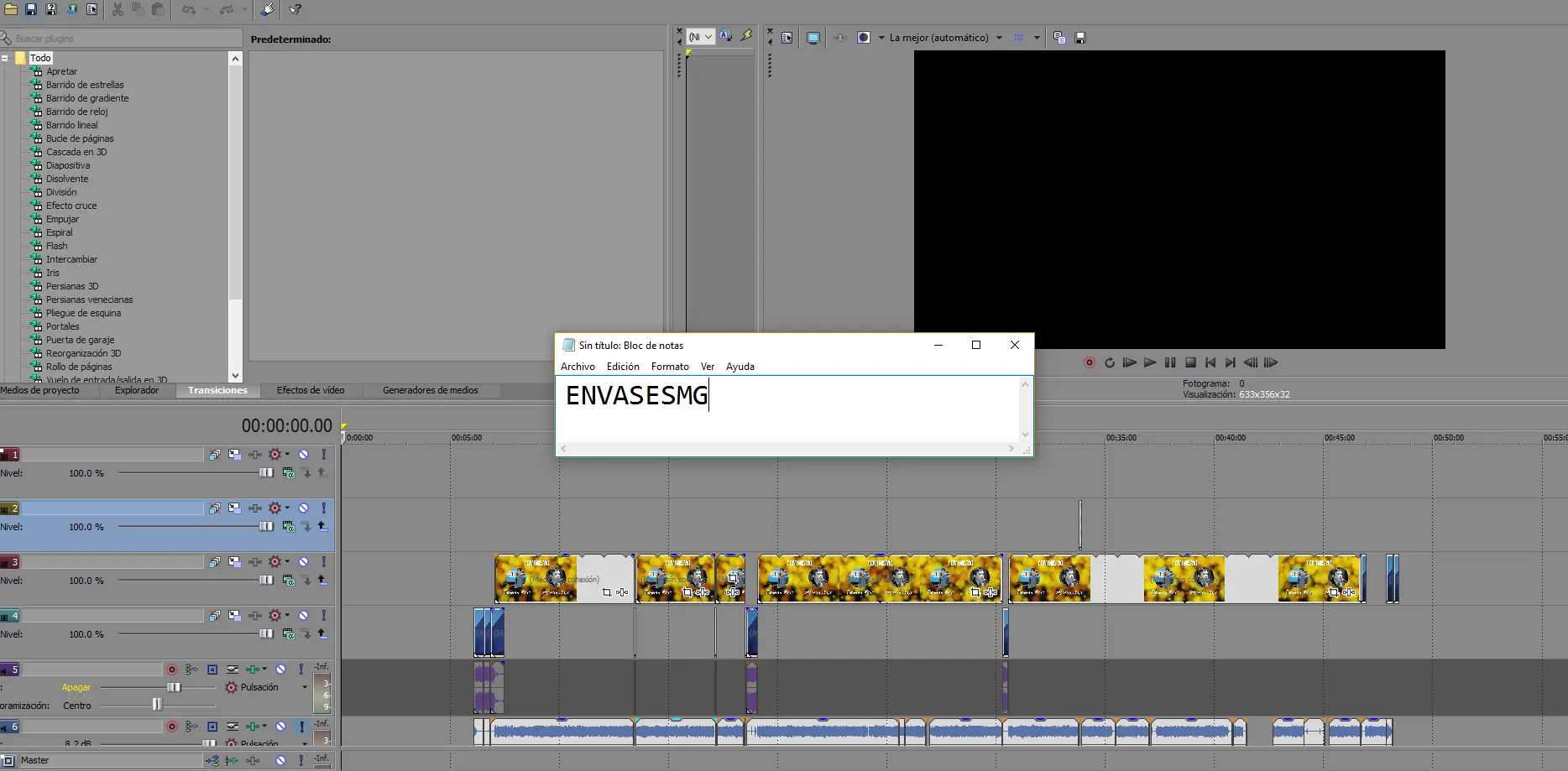Open Formato menu in Bloc de notas
Image resolution: width=1568 pixels, height=771 pixels.
pos(670,367)
